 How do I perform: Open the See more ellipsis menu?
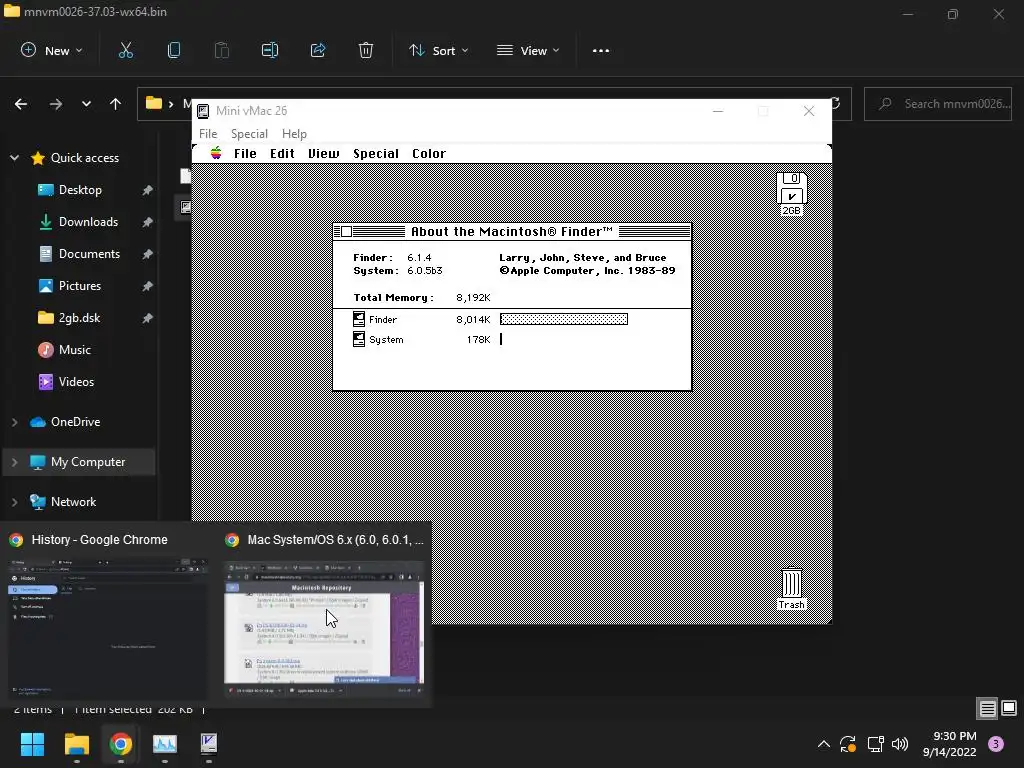[601, 50]
